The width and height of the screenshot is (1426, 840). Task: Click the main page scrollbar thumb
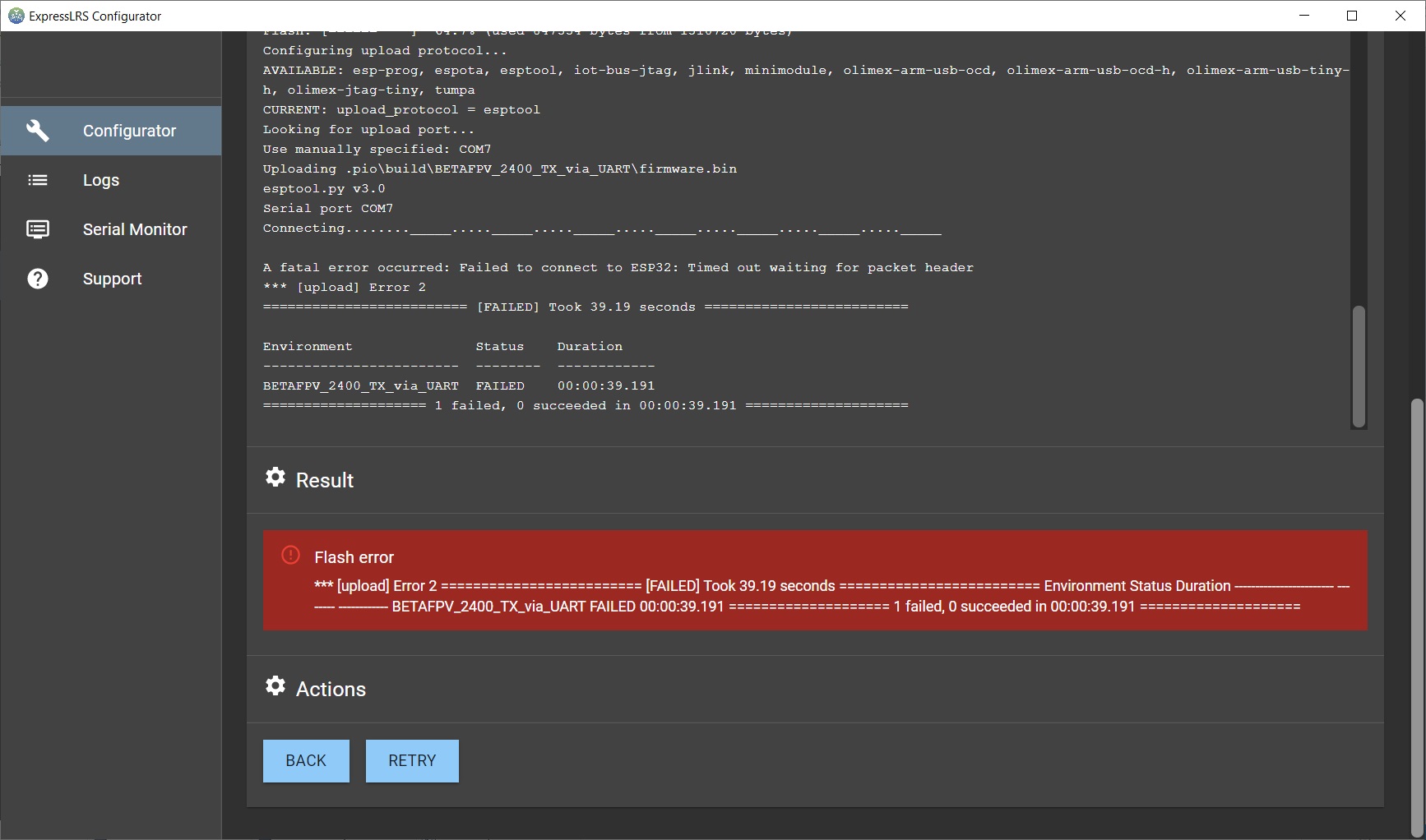(x=1416, y=618)
